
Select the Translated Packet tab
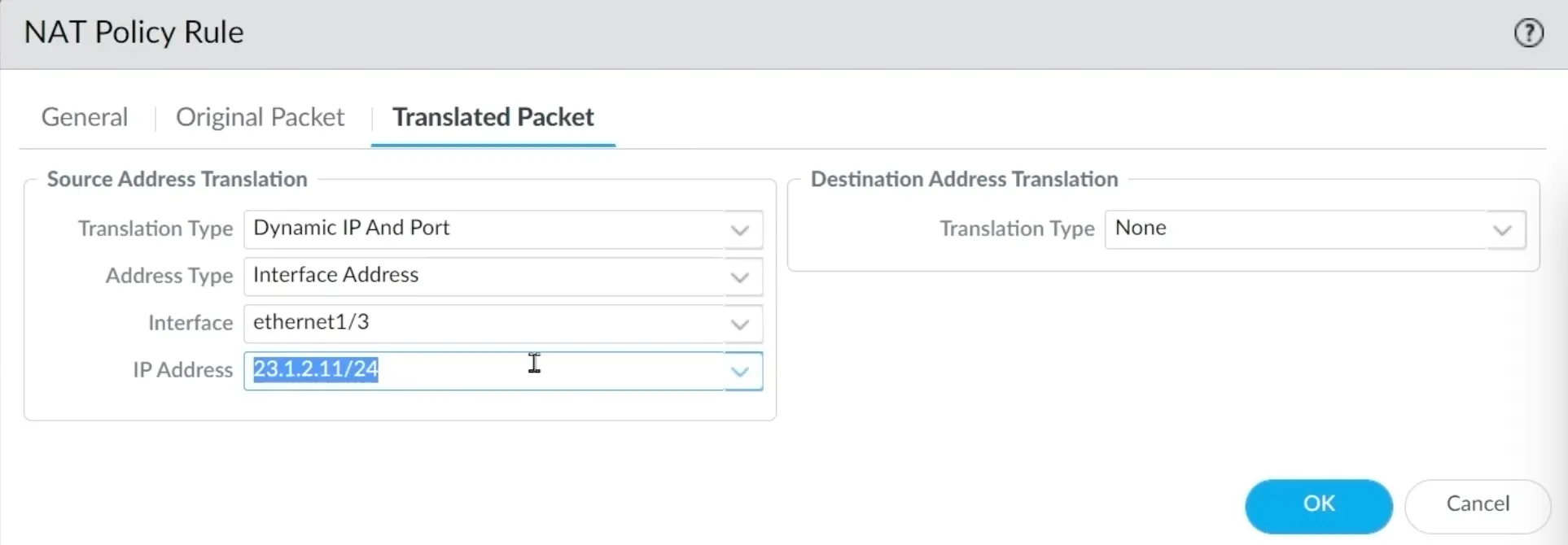tap(492, 116)
